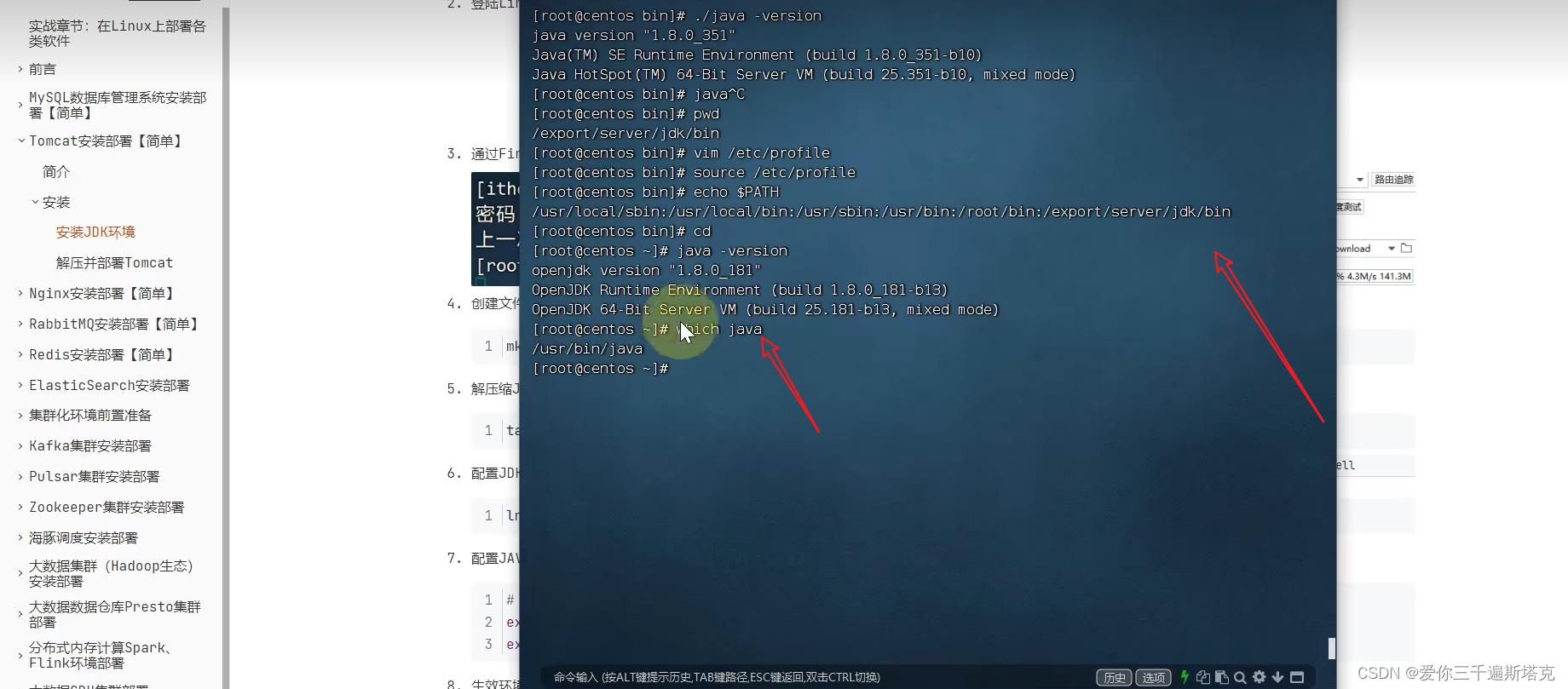
Task: Expand the Nginx安装部署 section
Action: pos(20,294)
